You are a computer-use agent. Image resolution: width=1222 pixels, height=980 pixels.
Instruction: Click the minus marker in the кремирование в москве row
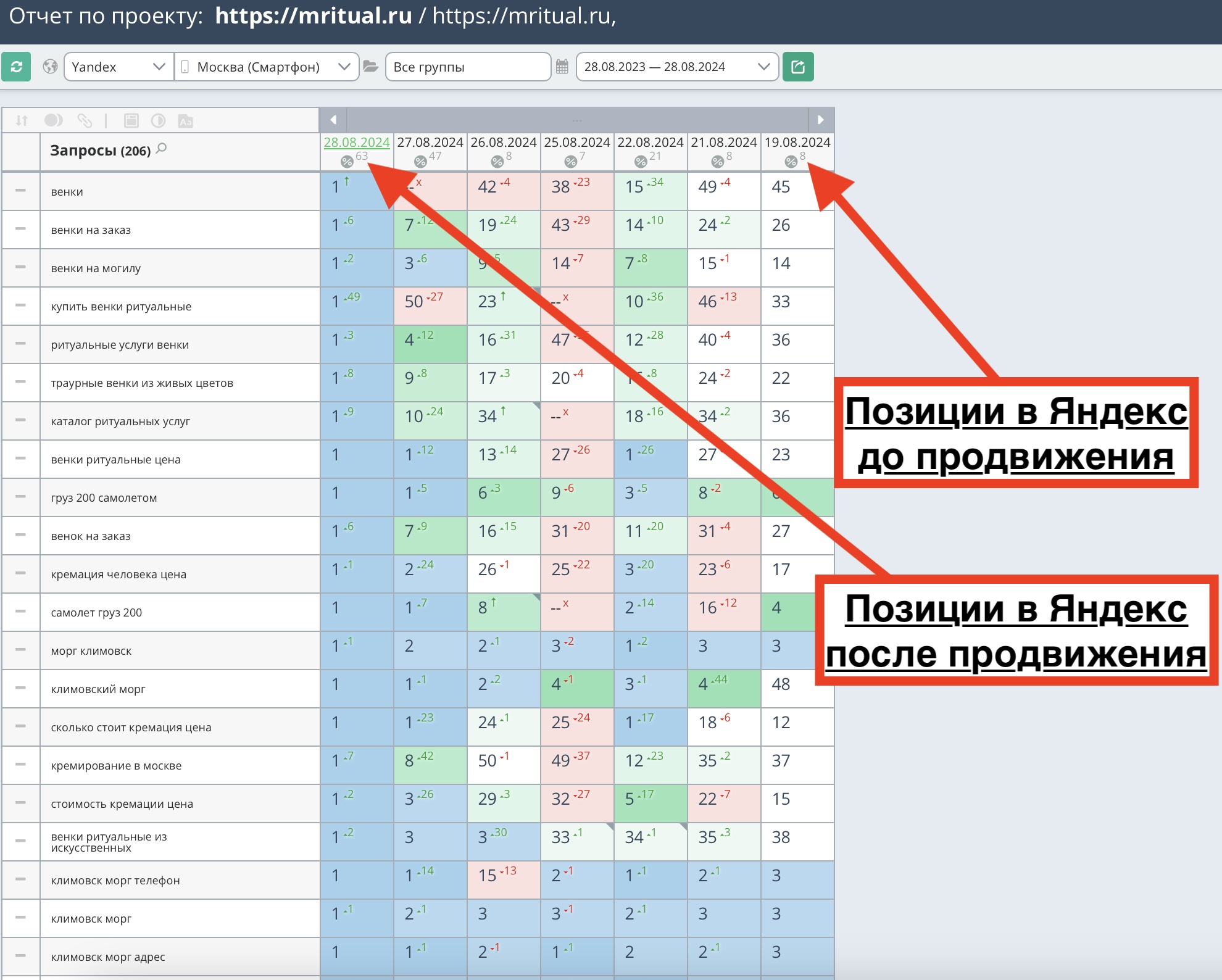(x=20, y=765)
